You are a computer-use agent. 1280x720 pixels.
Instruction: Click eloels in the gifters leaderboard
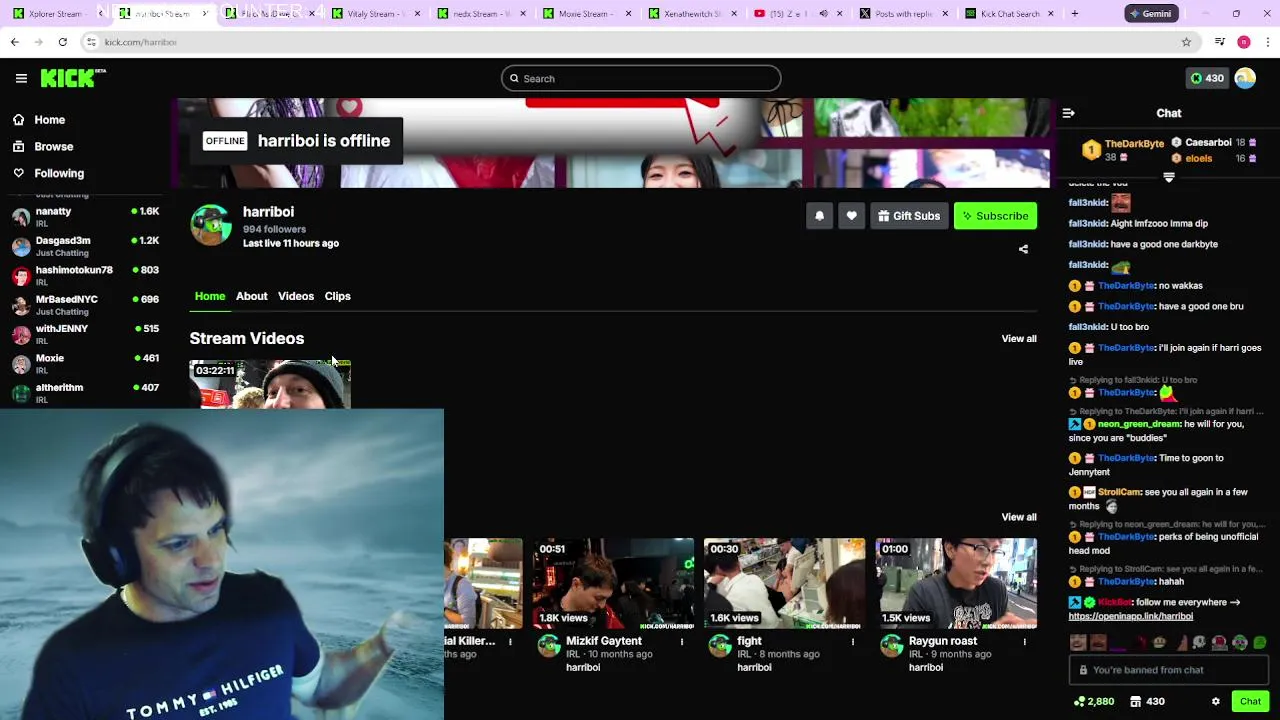tap(1198, 158)
